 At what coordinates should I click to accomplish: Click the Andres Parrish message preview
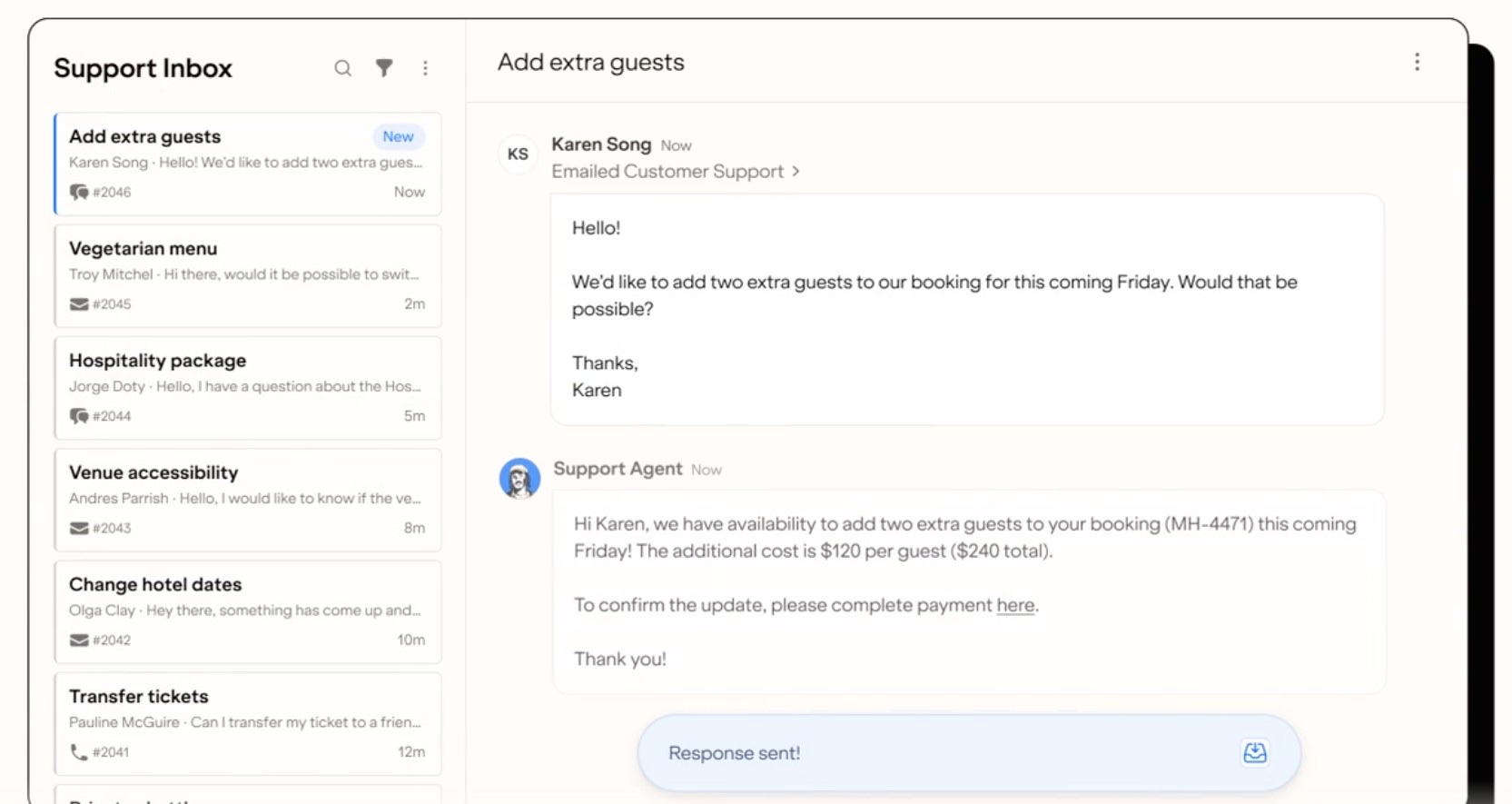pos(245,498)
